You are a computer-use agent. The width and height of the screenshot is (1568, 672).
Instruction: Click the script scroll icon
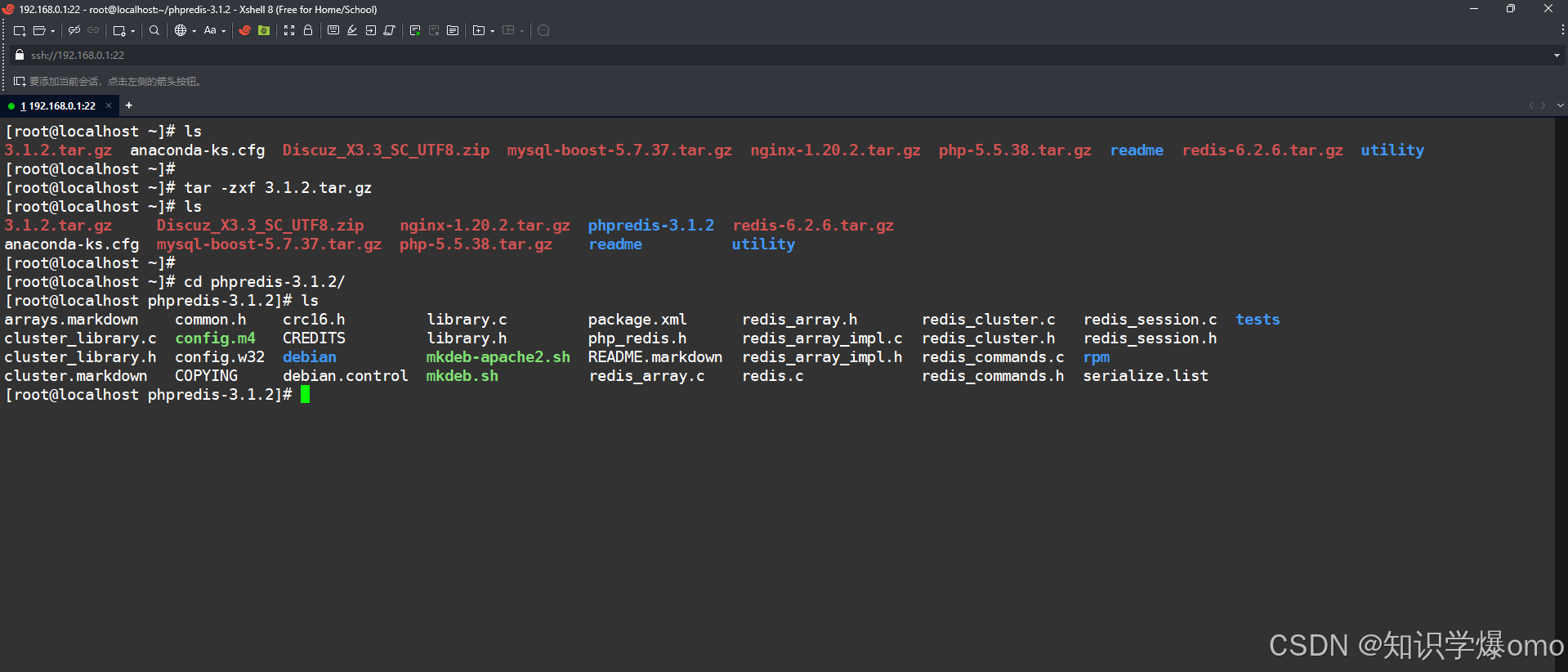[x=390, y=30]
